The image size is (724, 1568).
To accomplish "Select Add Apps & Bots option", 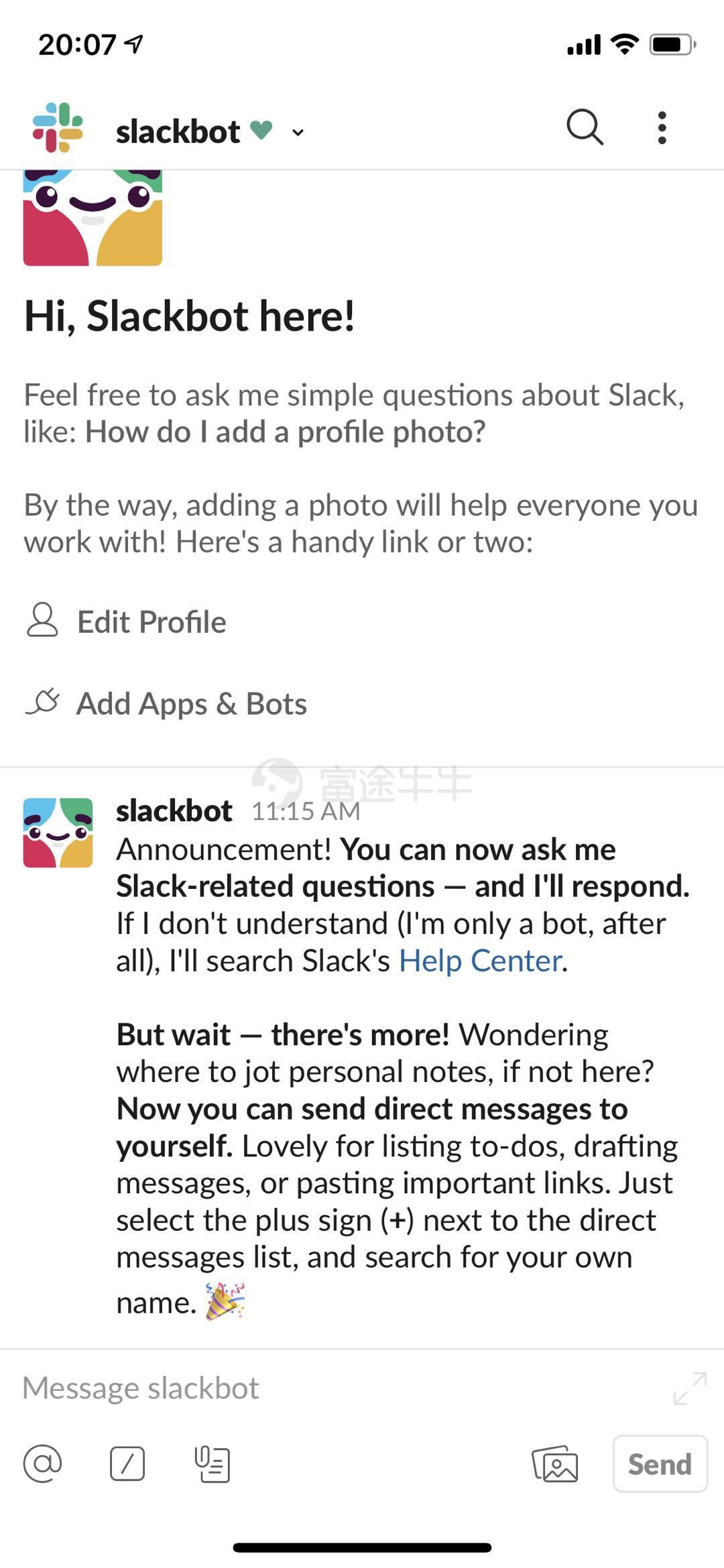I will 191,703.
